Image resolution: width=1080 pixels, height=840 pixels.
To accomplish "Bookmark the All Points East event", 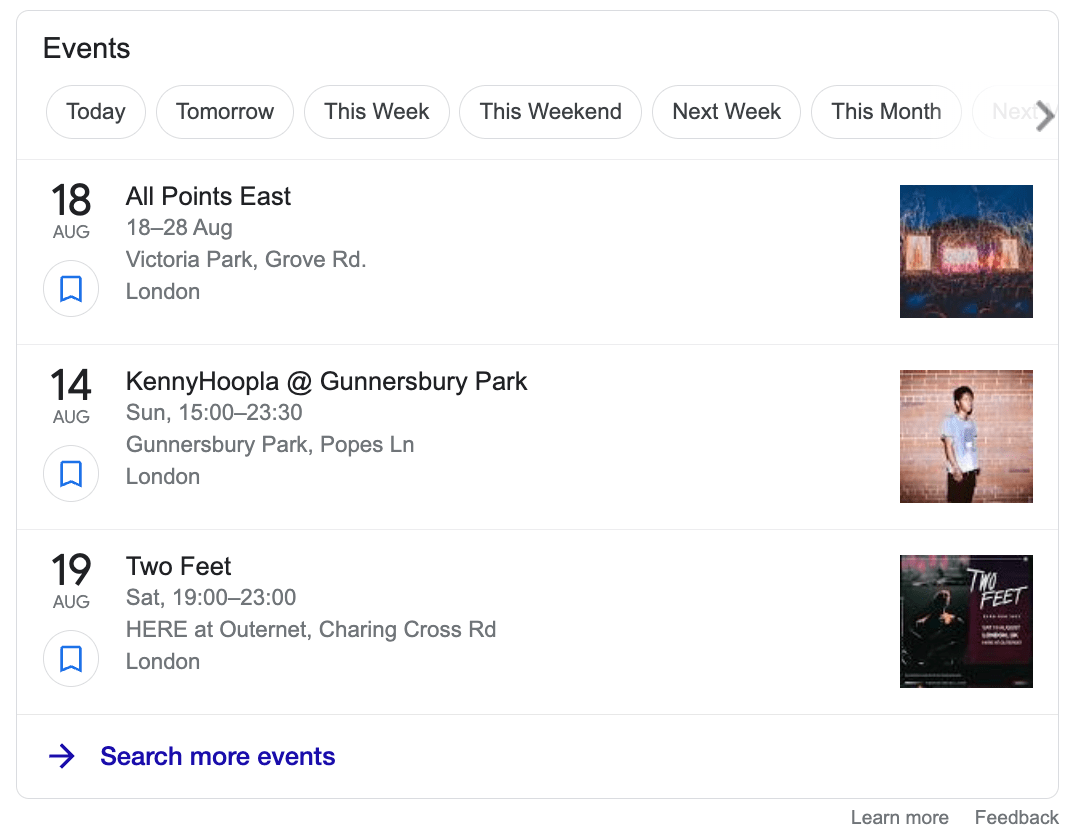I will click(x=71, y=288).
